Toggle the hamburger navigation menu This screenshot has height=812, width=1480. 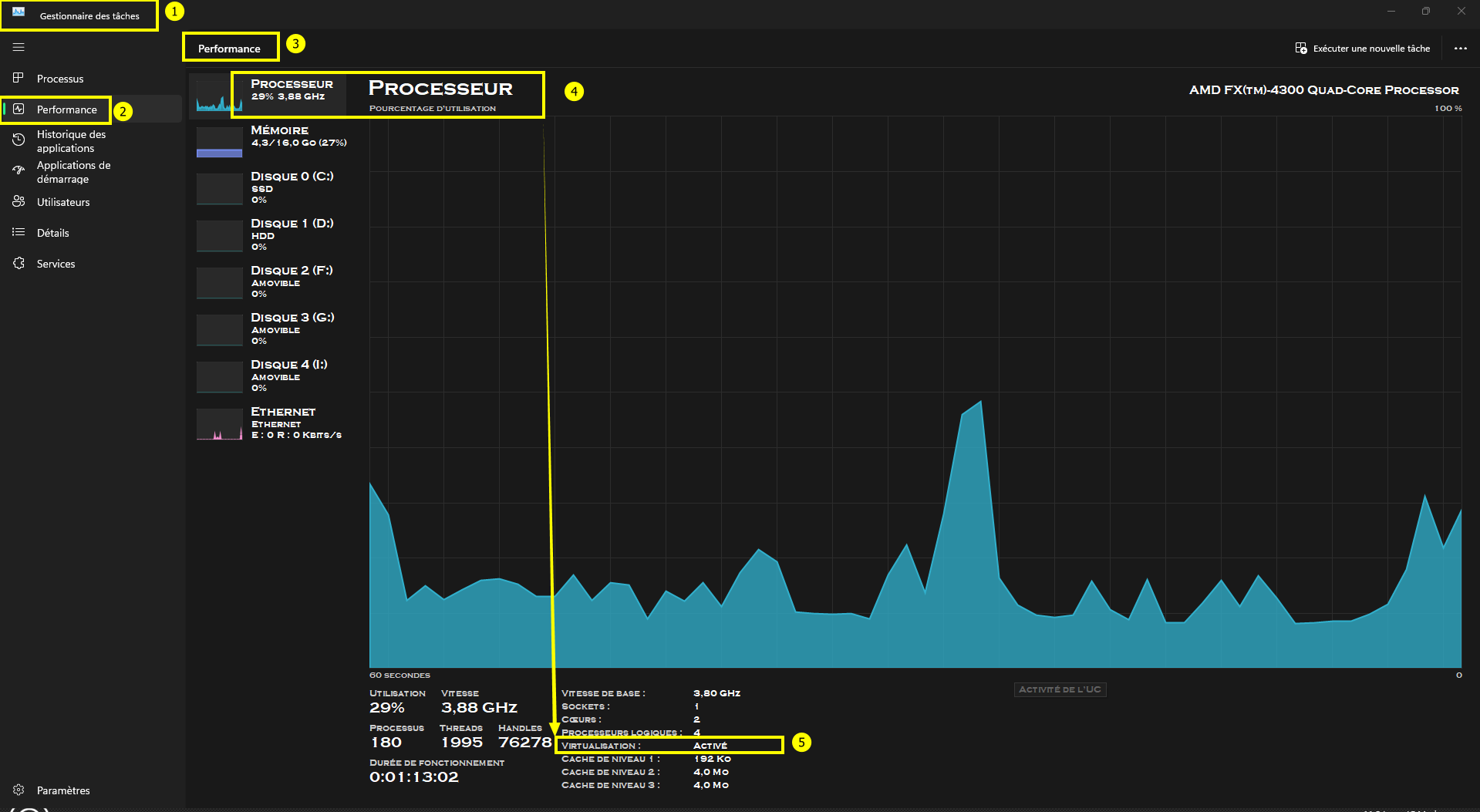pyautogui.click(x=19, y=47)
